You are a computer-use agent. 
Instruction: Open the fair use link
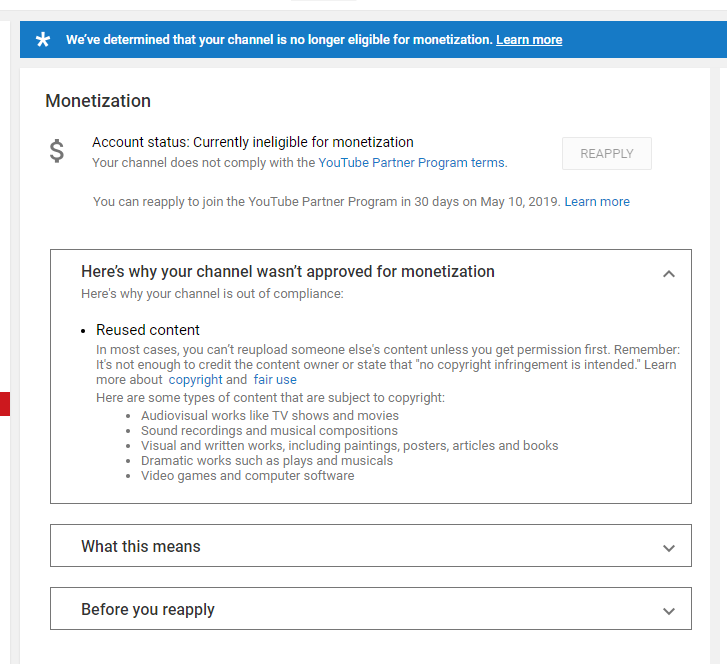pyautogui.click(x=275, y=380)
